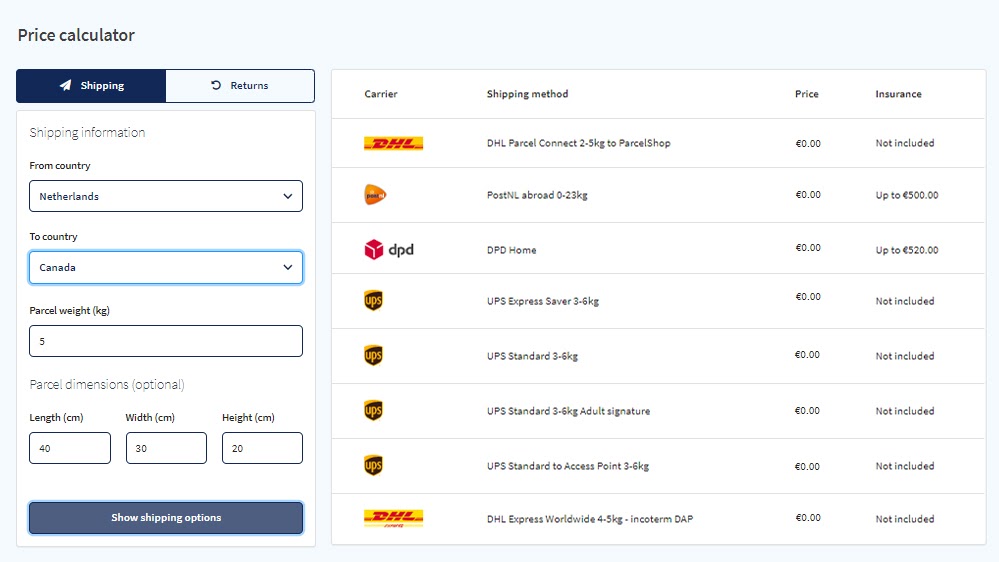Click the Carrier column header
This screenshot has height=562, width=999.
click(381, 94)
